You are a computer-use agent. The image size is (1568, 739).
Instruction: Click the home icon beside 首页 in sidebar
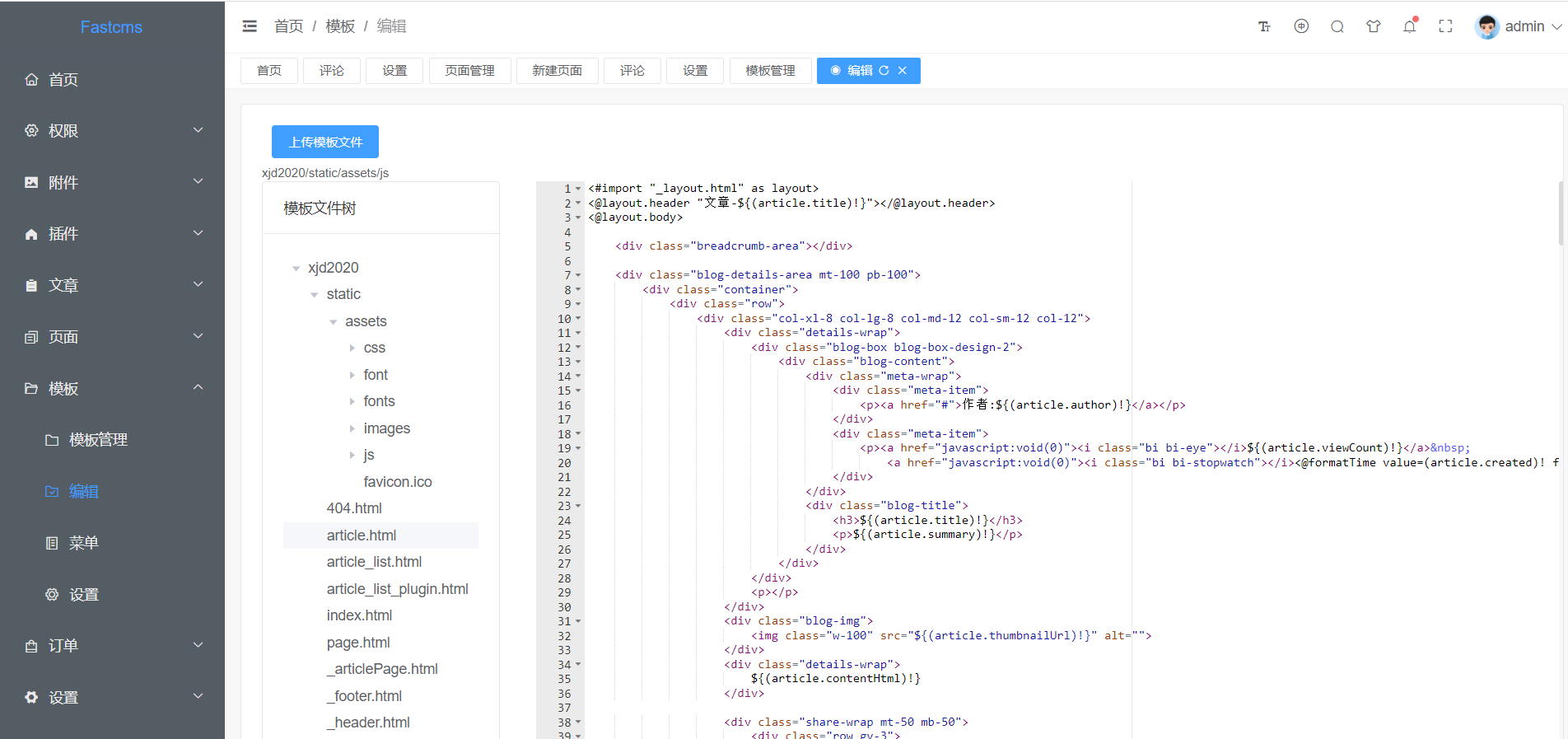[x=31, y=79]
